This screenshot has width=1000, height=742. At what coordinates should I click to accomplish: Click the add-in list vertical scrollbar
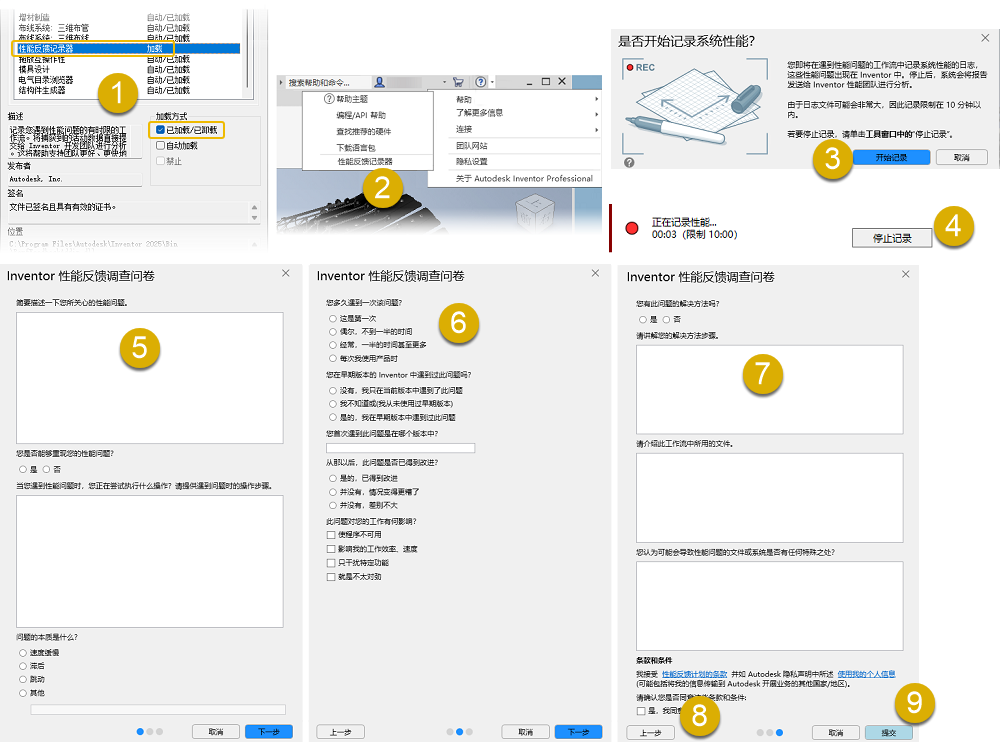coord(247,52)
